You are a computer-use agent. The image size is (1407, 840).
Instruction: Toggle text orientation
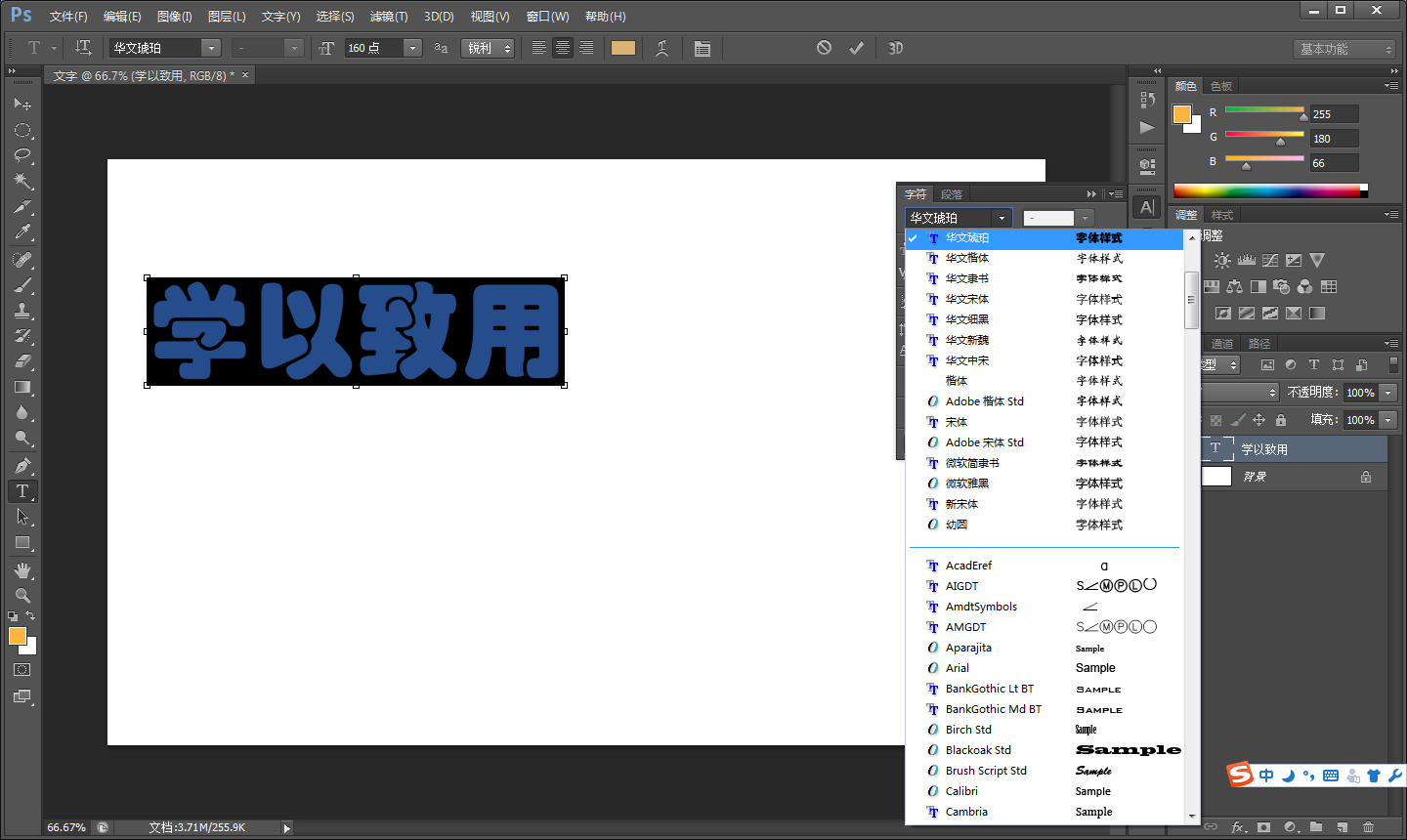click(83, 48)
